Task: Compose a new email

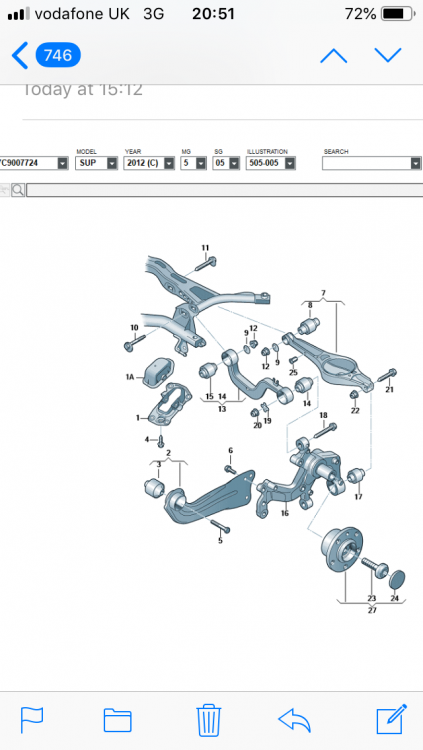Action: 391,719
